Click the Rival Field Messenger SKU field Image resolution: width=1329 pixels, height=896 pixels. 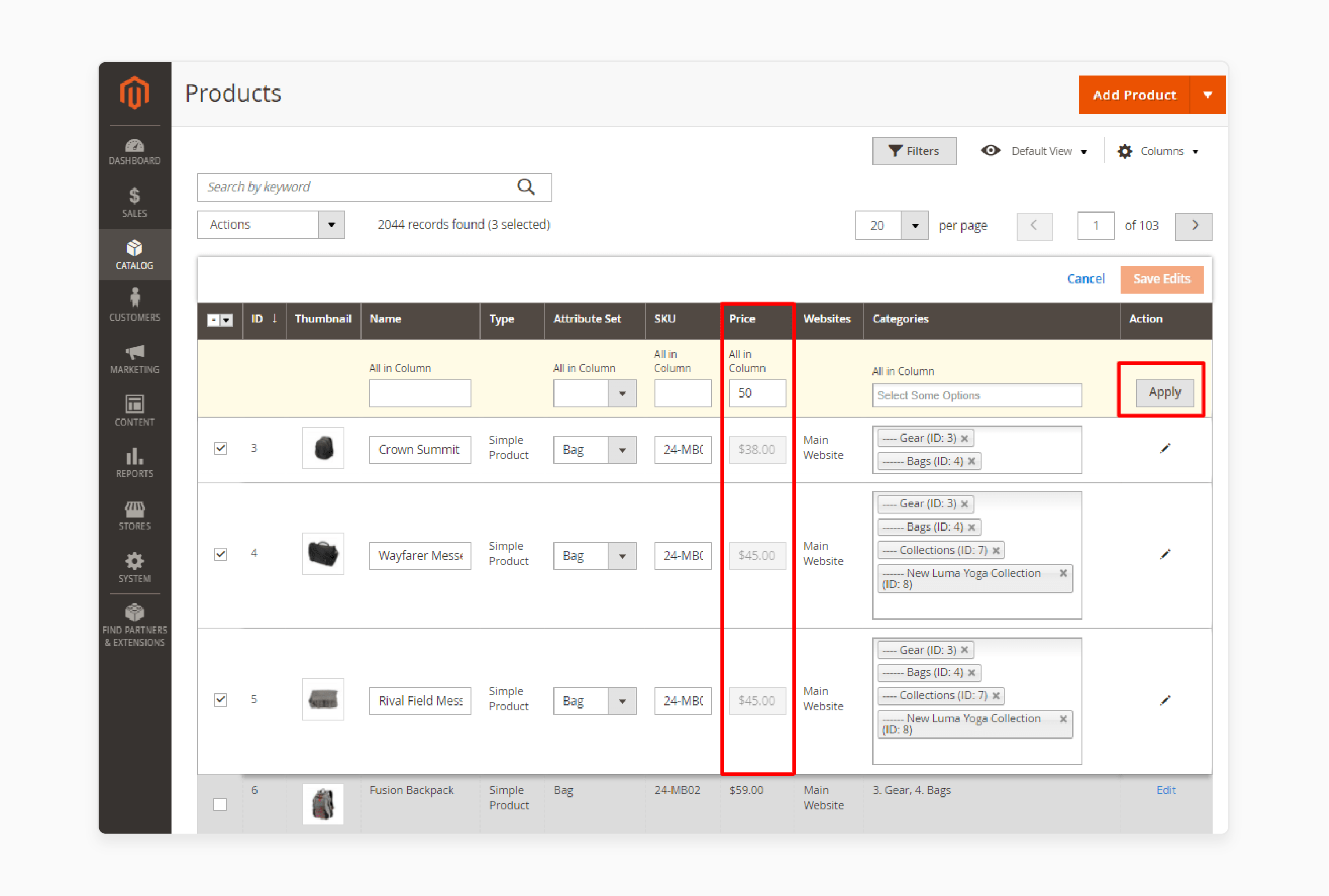pyautogui.click(x=683, y=701)
